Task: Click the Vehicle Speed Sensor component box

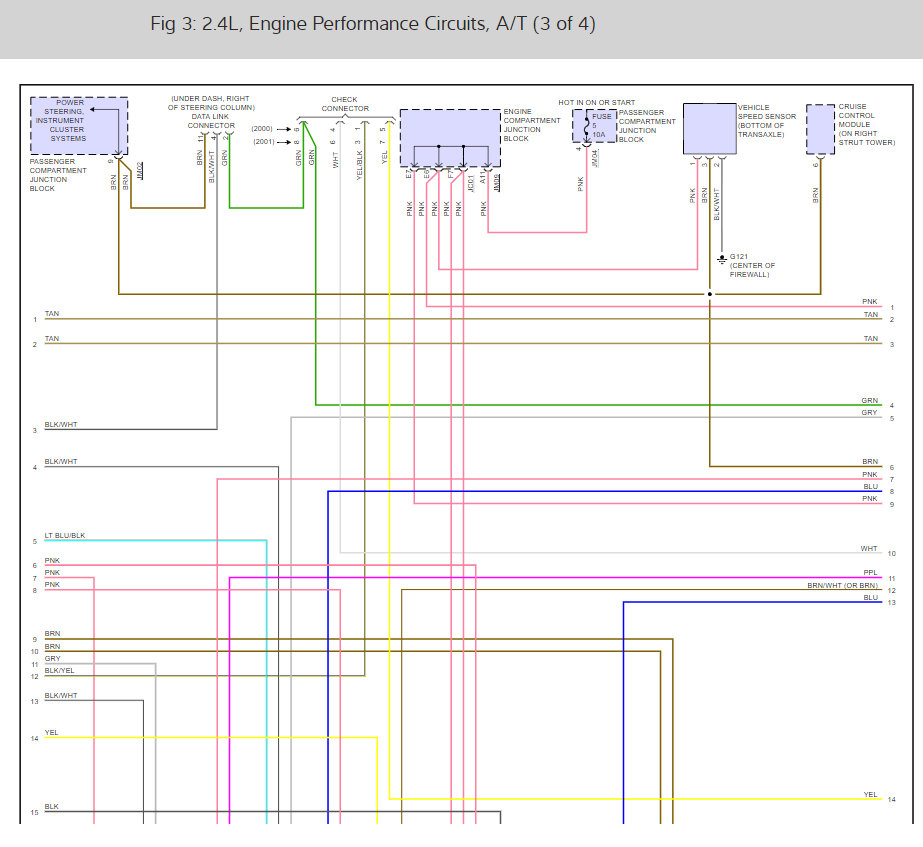Action: [x=709, y=129]
